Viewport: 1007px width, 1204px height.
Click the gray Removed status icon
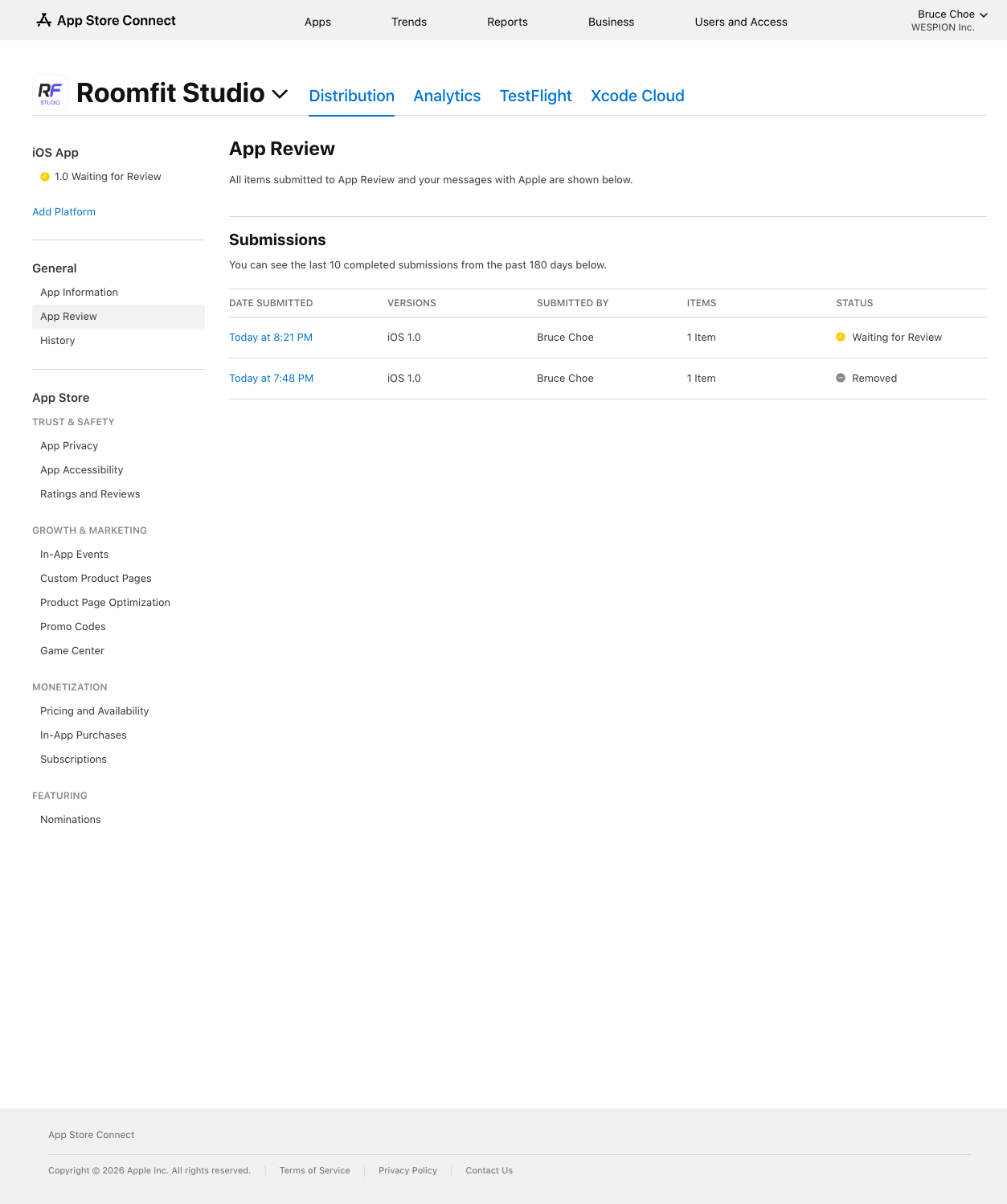click(841, 379)
